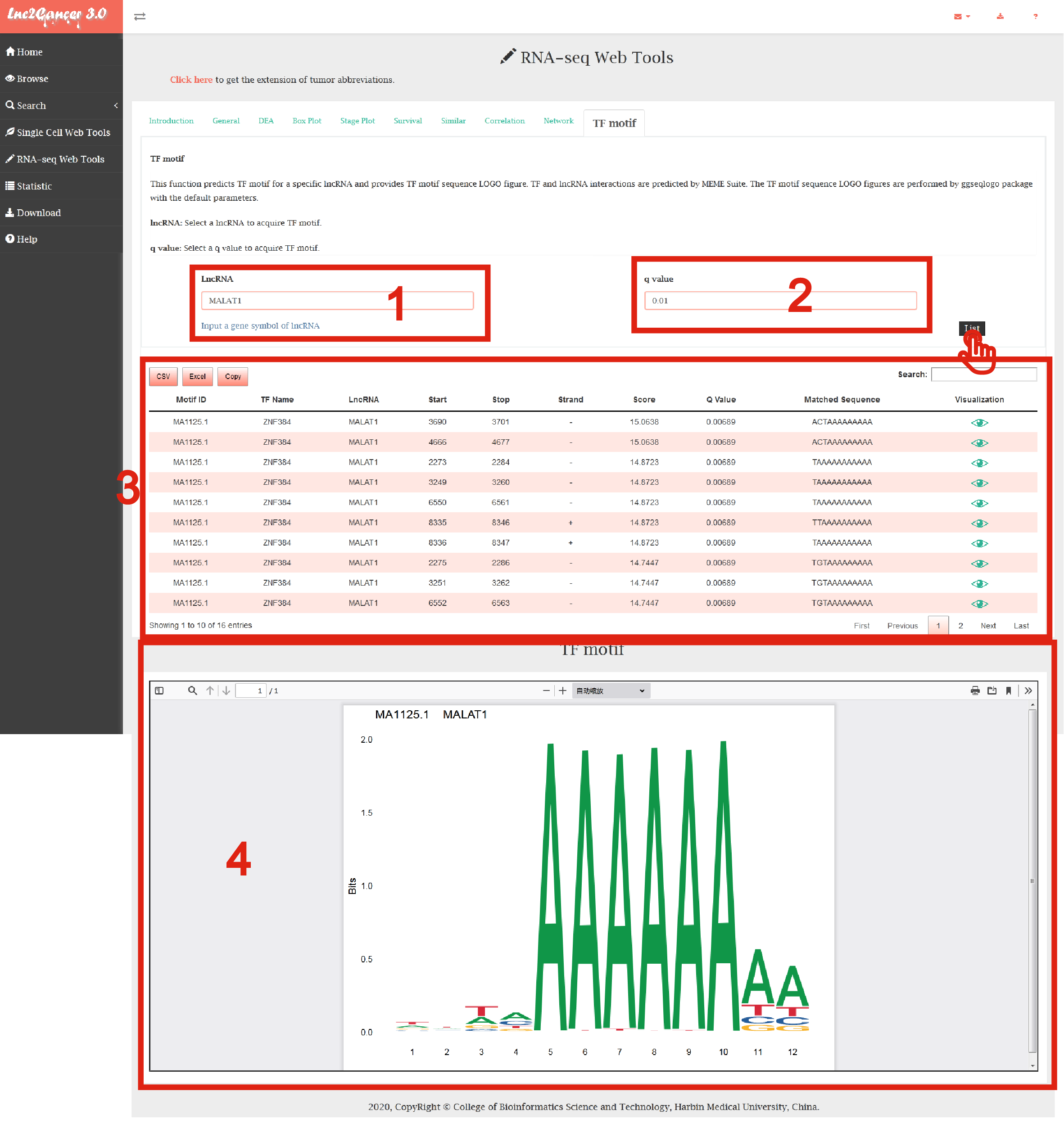Expand the Search sidebar menu chevron

point(116,105)
